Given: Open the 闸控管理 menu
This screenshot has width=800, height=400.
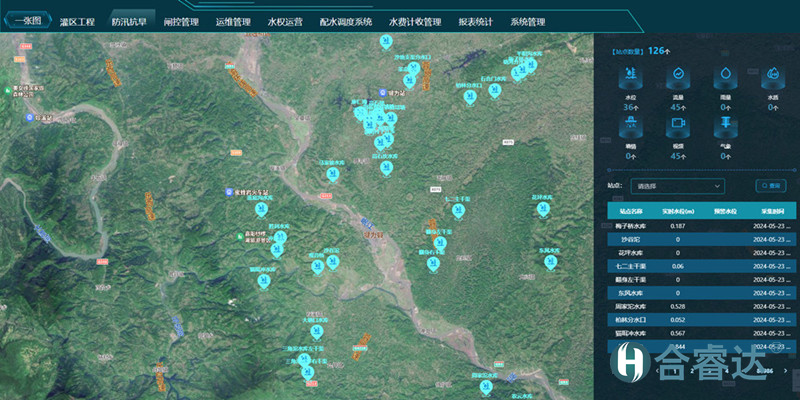Looking at the screenshot, I should (181, 21).
